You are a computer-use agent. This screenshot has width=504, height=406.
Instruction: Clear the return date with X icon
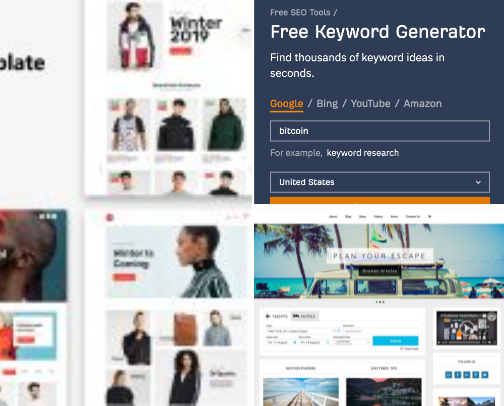tap(328, 342)
